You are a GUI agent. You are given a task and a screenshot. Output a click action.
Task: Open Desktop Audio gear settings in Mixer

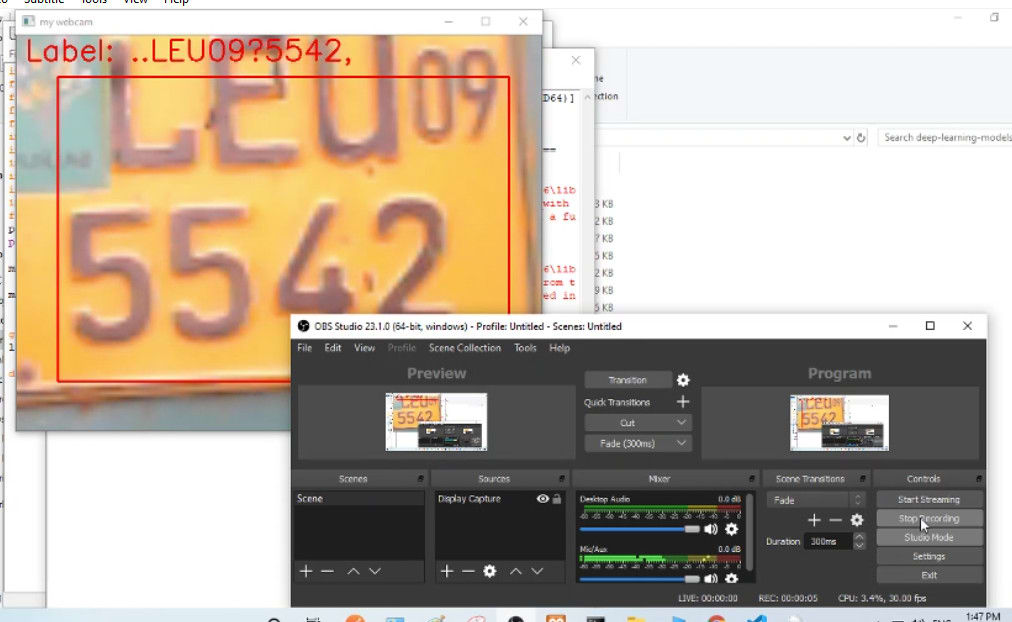tap(731, 529)
